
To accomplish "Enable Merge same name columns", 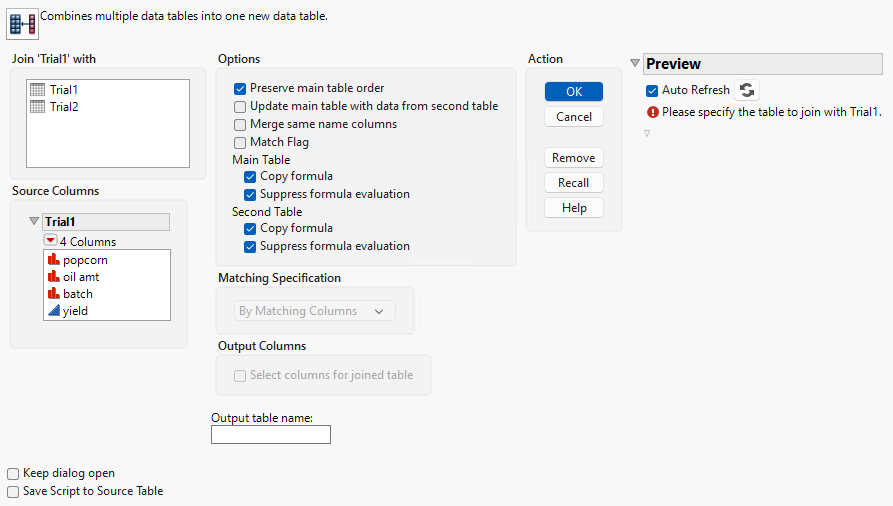I will click(x=240, y=124).
